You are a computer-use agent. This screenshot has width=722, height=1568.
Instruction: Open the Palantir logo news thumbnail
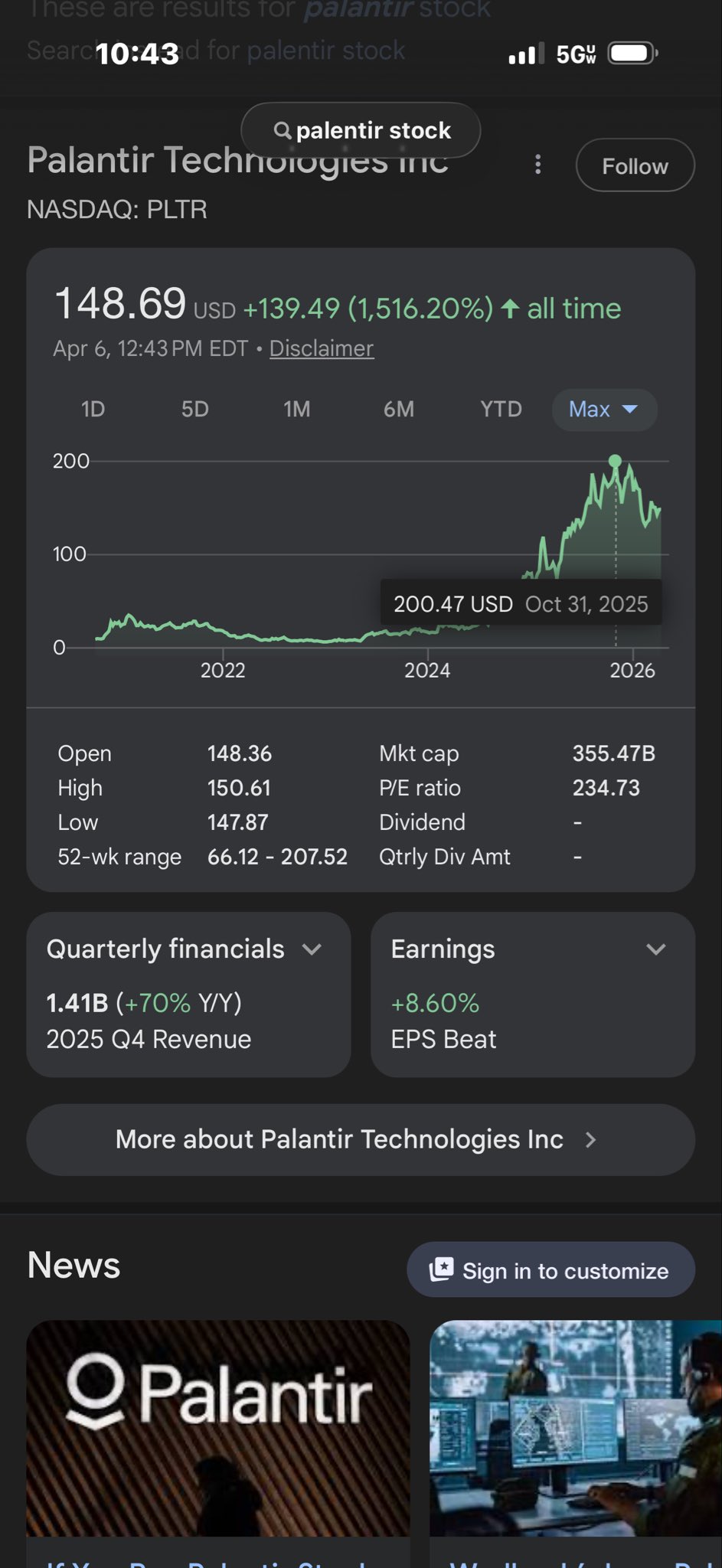pos(218,1427)
